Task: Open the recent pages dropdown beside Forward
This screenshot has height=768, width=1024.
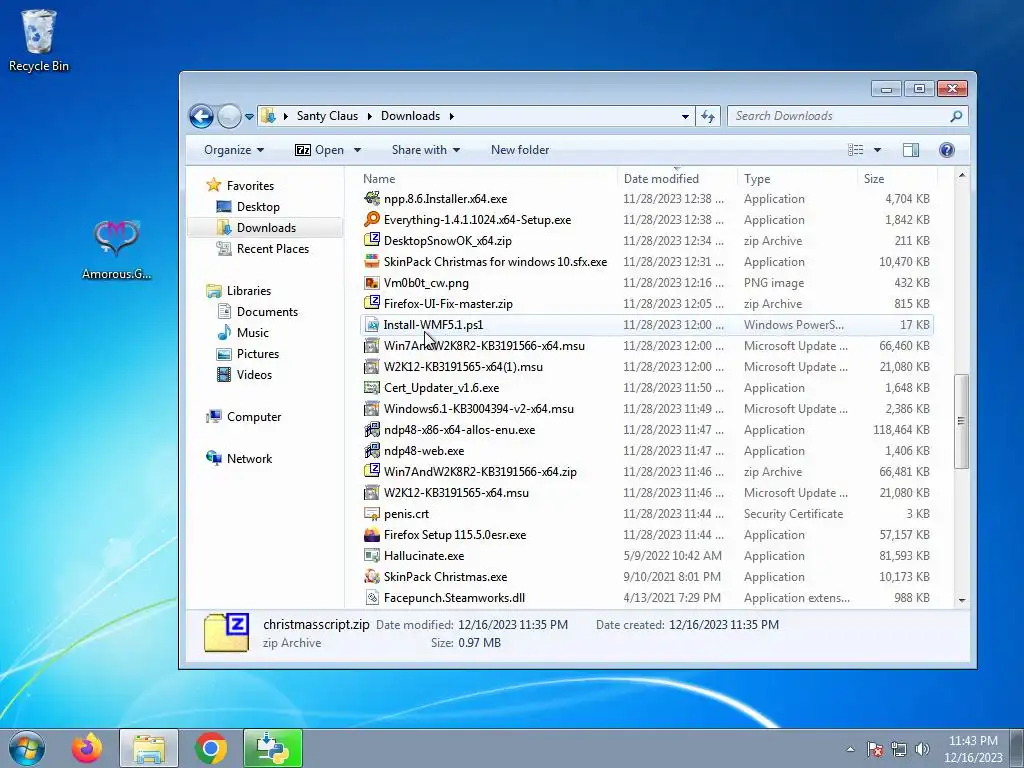Action: tap(249, 117)
